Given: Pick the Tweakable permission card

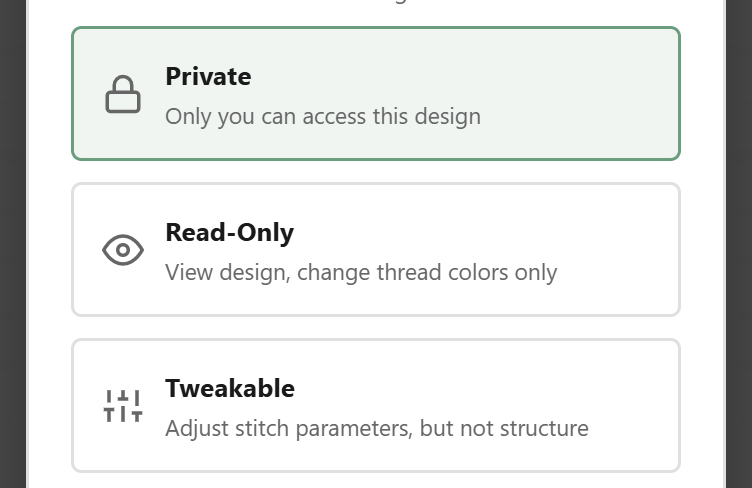Looking at the screenshot, I should (375, 405).
